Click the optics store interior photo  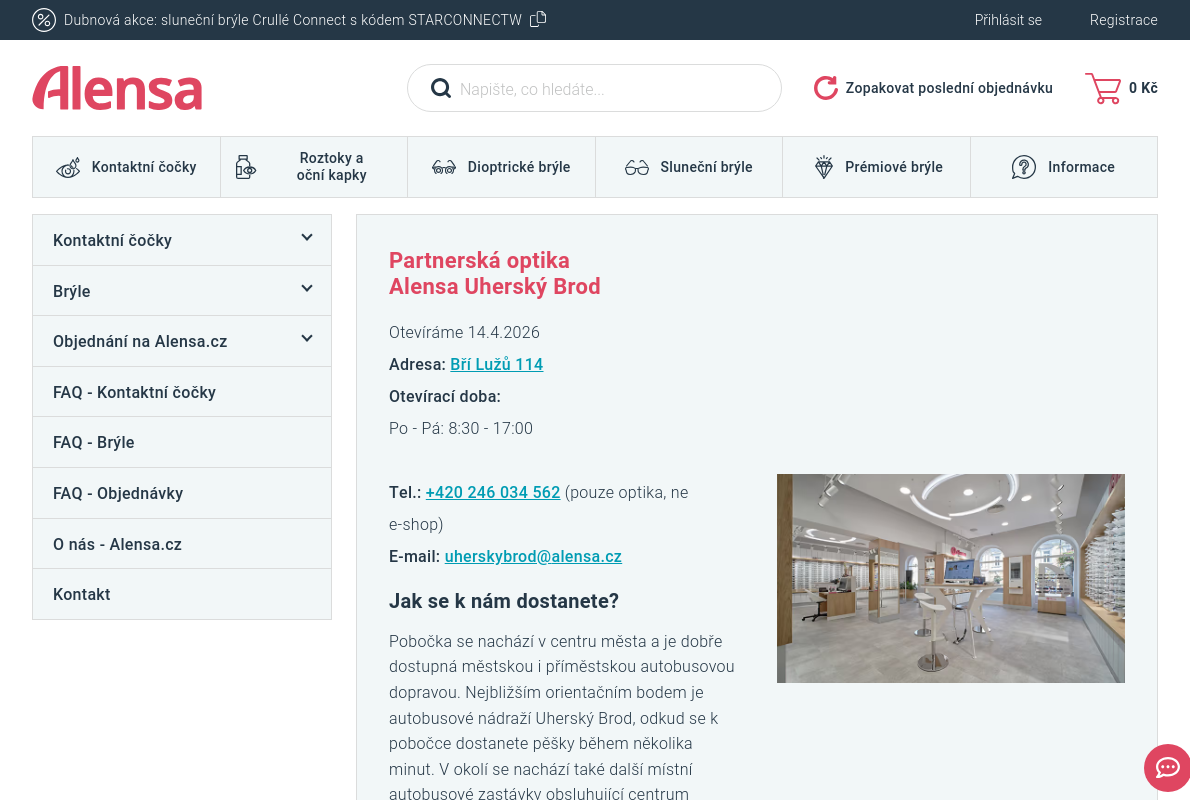(951, 578)
